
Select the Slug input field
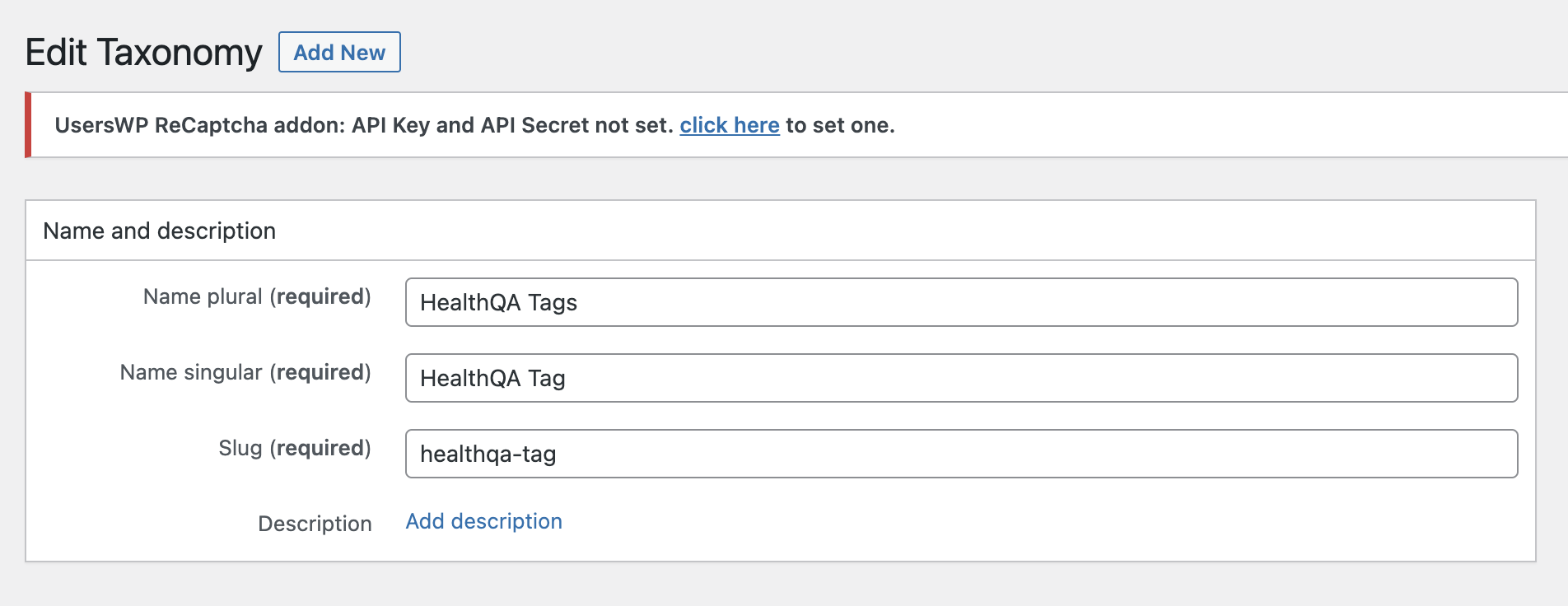(x=961, y=454)
